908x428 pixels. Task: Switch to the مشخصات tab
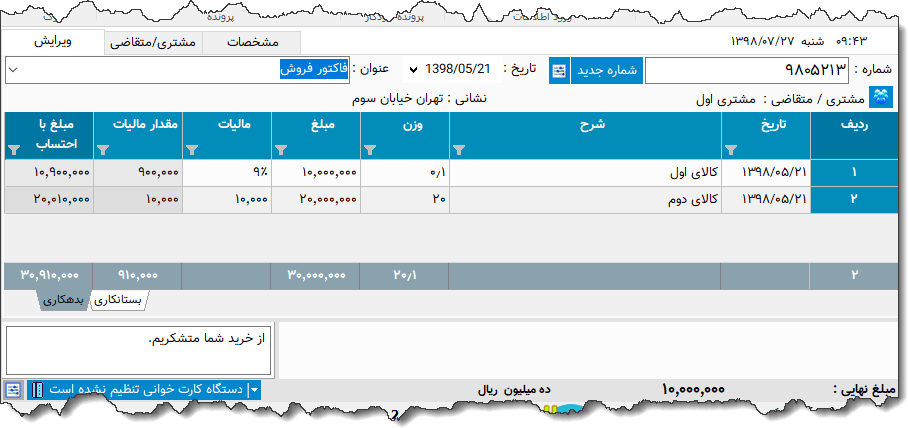pos(252,43)
